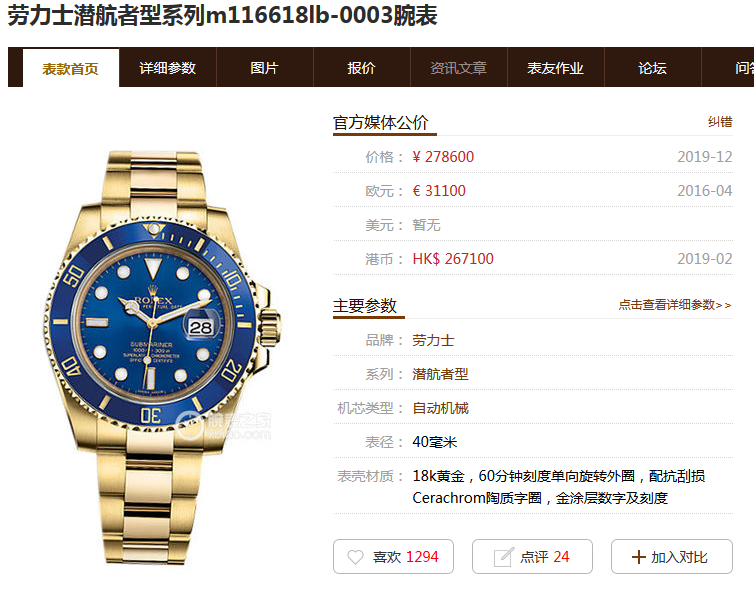Click the ¥ 278600 price value
The height and width of the screenshot is (596, 754).
click(443, 157)
